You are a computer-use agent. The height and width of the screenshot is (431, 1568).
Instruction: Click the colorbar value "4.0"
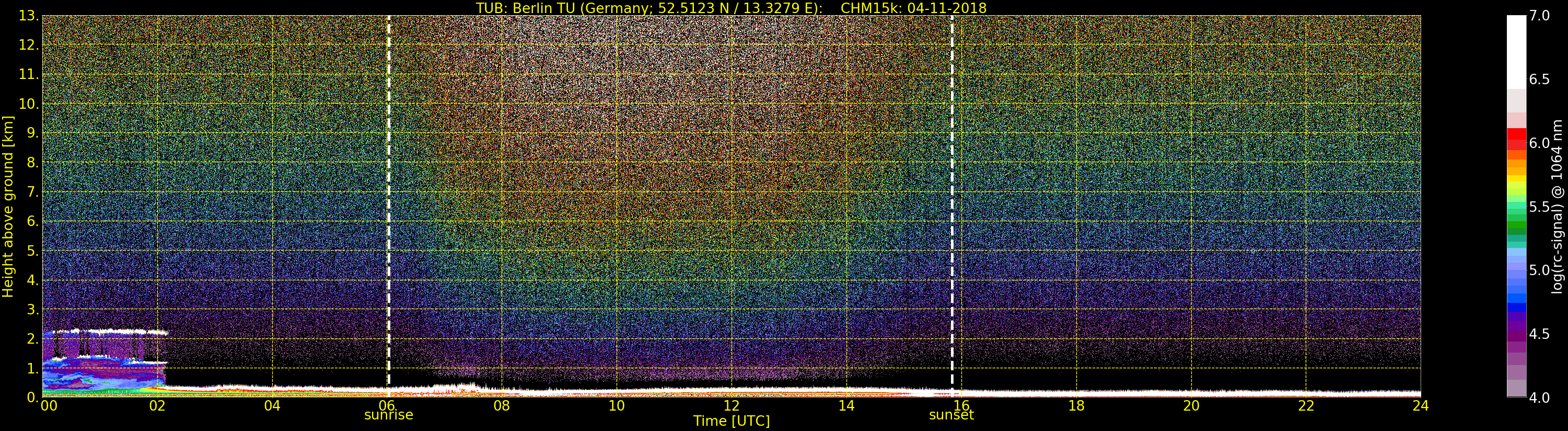pyautogui.click(x=1539, y=397)
